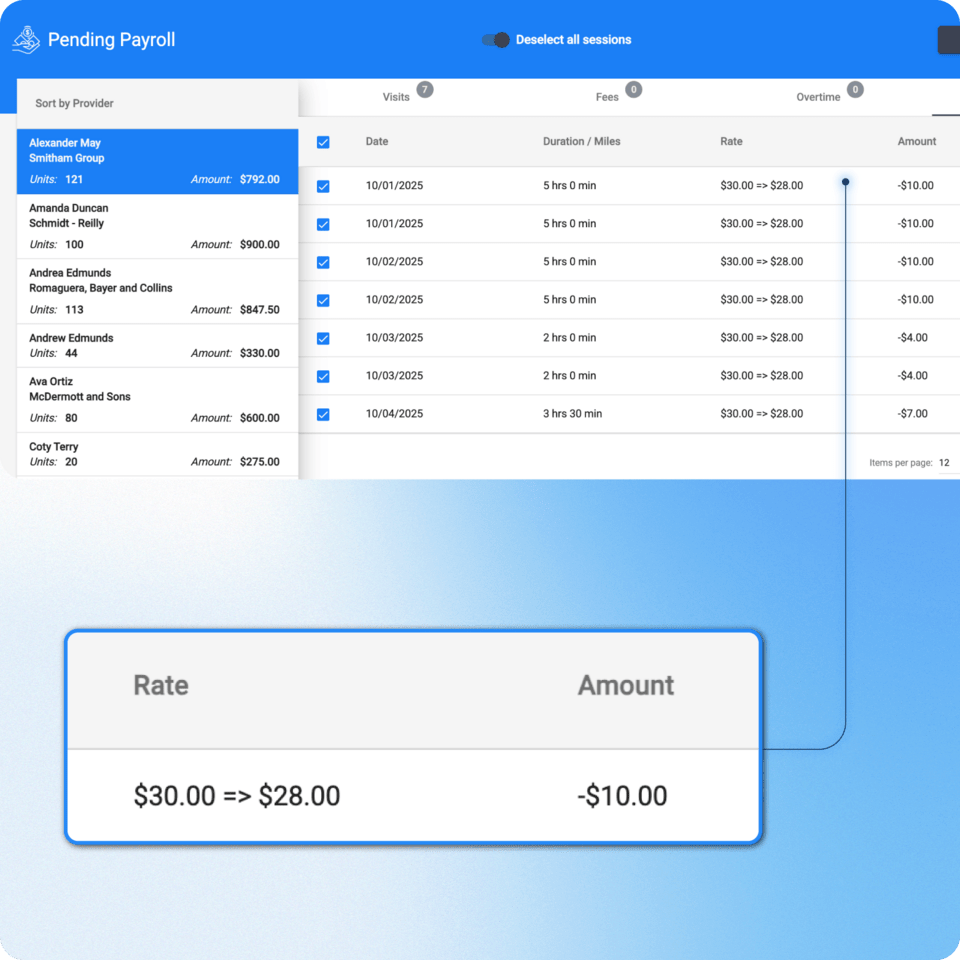Screen dimensions: 960x960
Task: Switch to the Fees tab
Action: (607, 96)
